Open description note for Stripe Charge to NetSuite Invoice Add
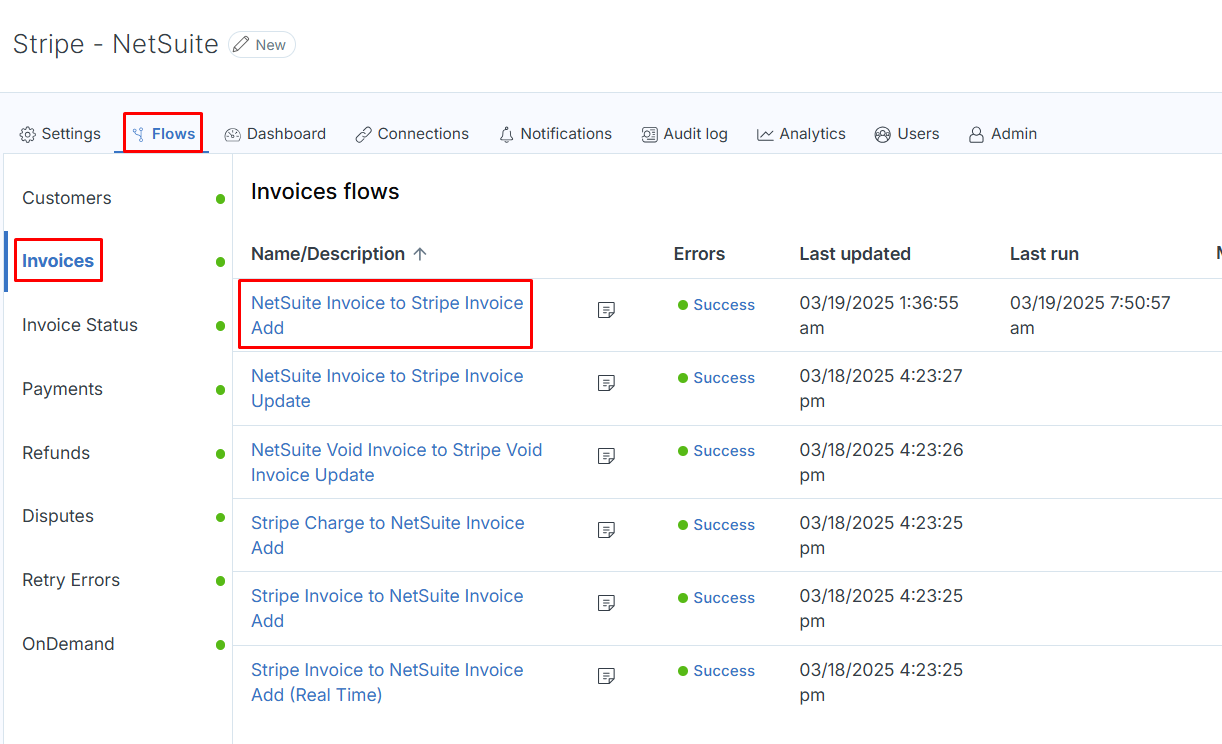Image resolution: width=1222 pixels, height=744 pixels. (x=606, y=530)
